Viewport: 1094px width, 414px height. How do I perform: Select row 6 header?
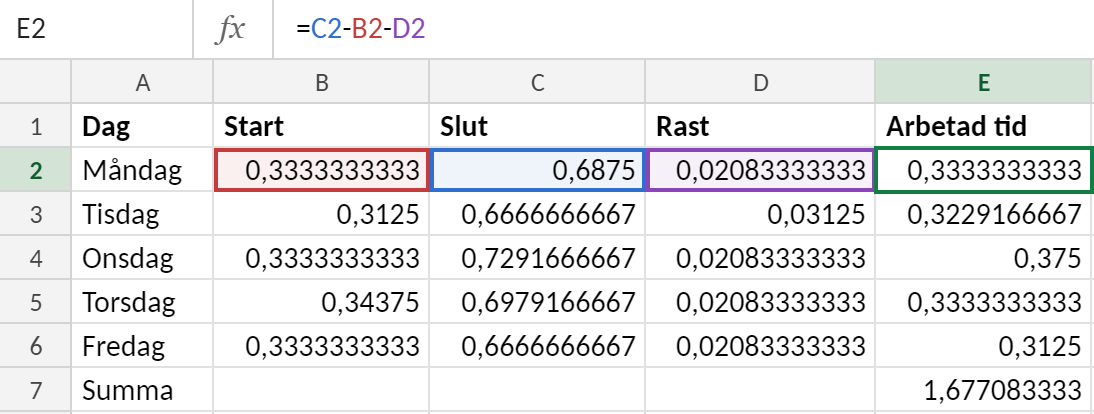[36, 346]
